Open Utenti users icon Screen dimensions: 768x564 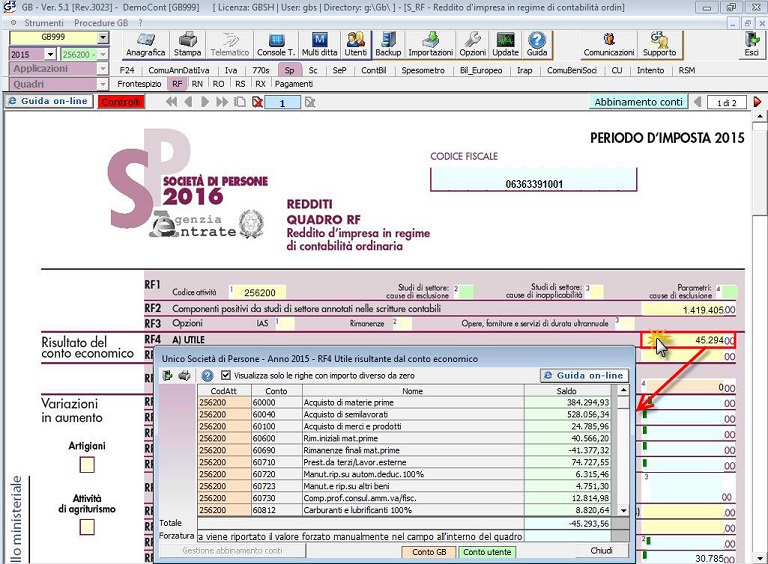coord(356,45)
